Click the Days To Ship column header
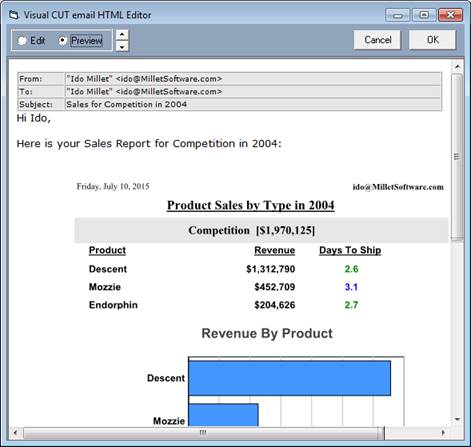 [350, 250]
